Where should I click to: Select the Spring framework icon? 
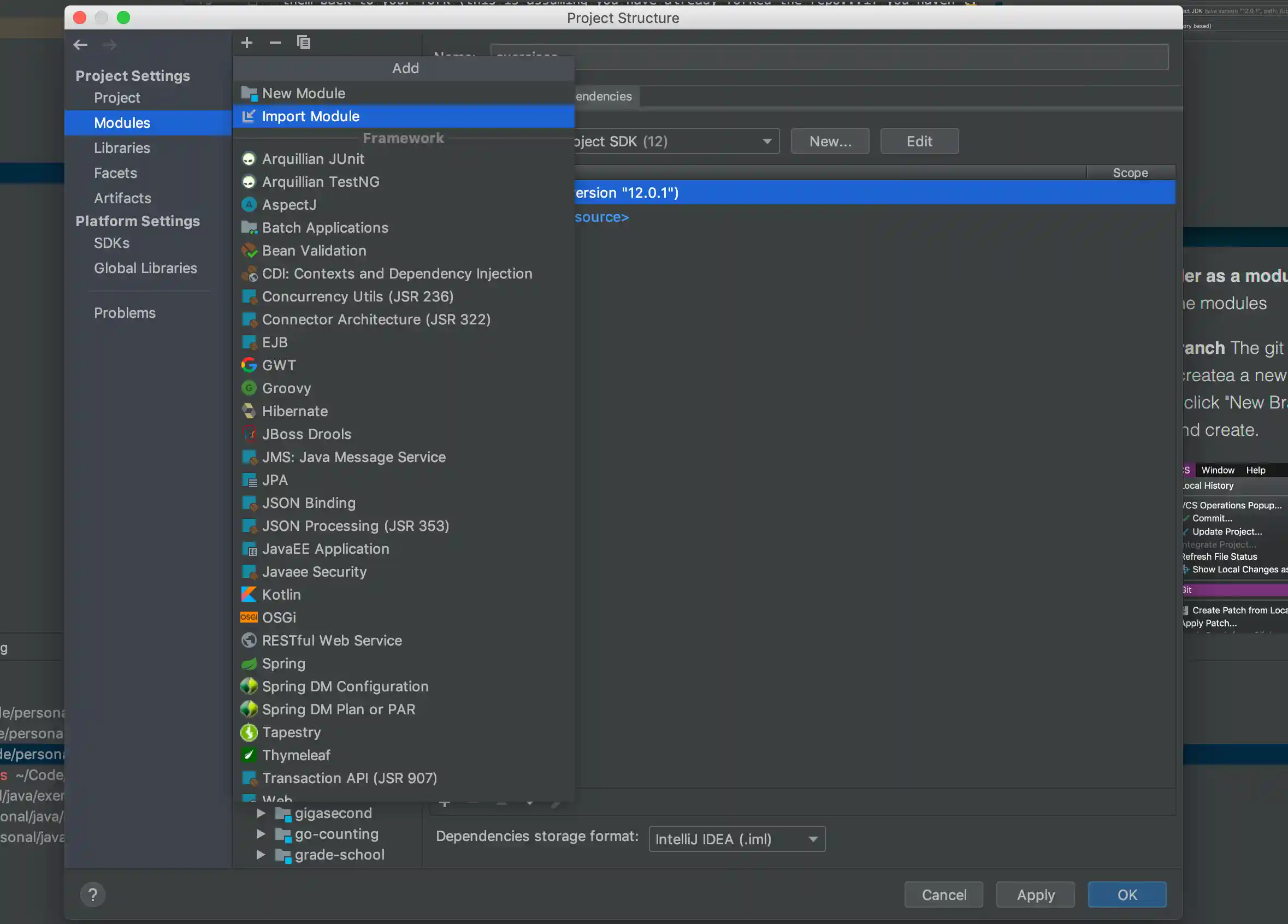249,664
